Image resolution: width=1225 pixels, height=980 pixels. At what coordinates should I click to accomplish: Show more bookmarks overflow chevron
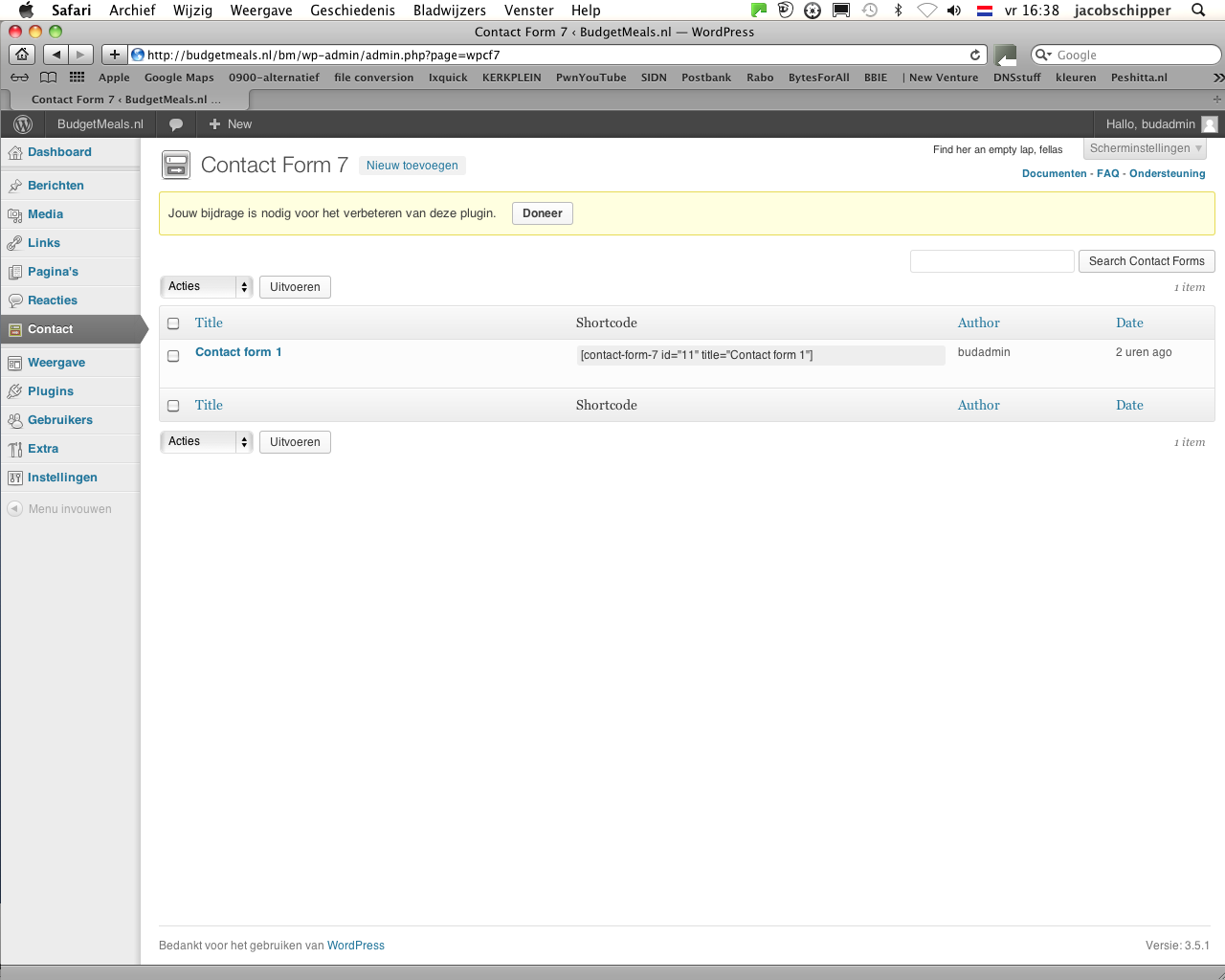(1217, 78)
